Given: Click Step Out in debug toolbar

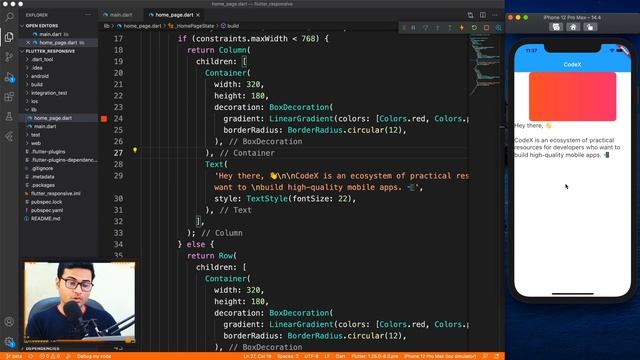Looking at the screenshot, I should pos(450,28).
